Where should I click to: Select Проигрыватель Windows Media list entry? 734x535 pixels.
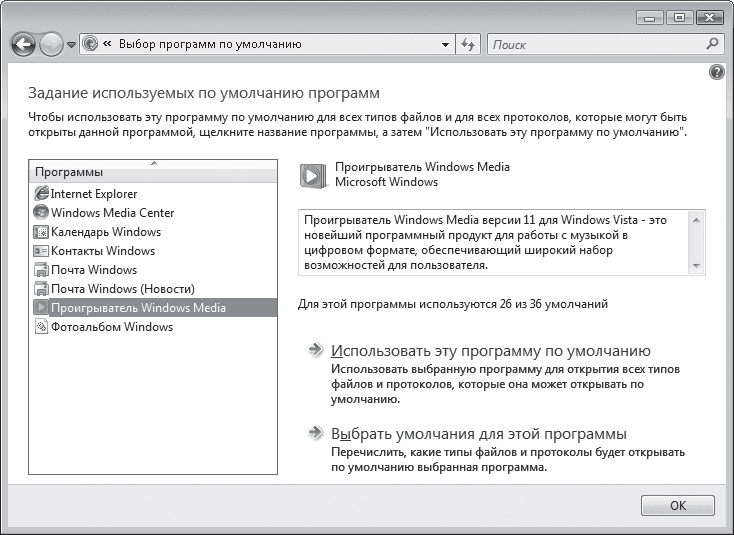click(x=138, y=308)
